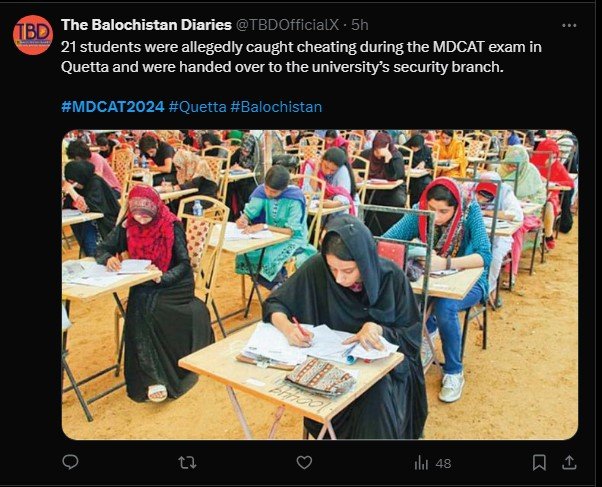602x487 pixels.
Task: Open the reply comment icon
Action: click(x=70, y=462)
